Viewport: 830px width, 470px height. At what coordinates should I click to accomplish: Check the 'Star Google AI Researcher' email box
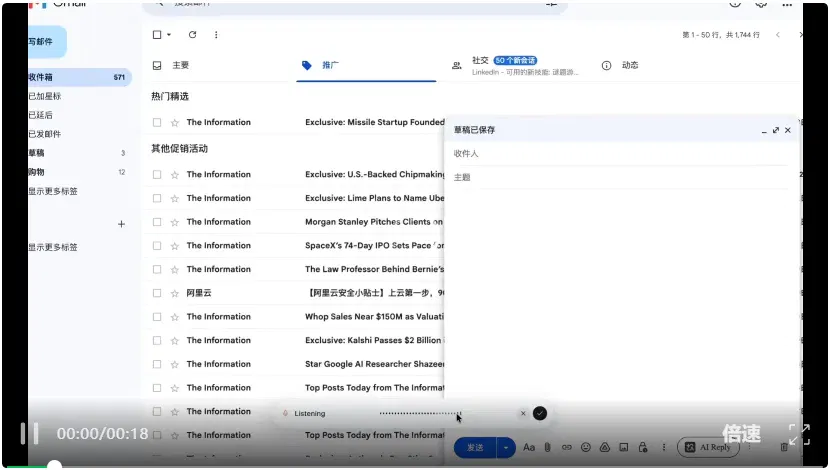pos(157,365)
